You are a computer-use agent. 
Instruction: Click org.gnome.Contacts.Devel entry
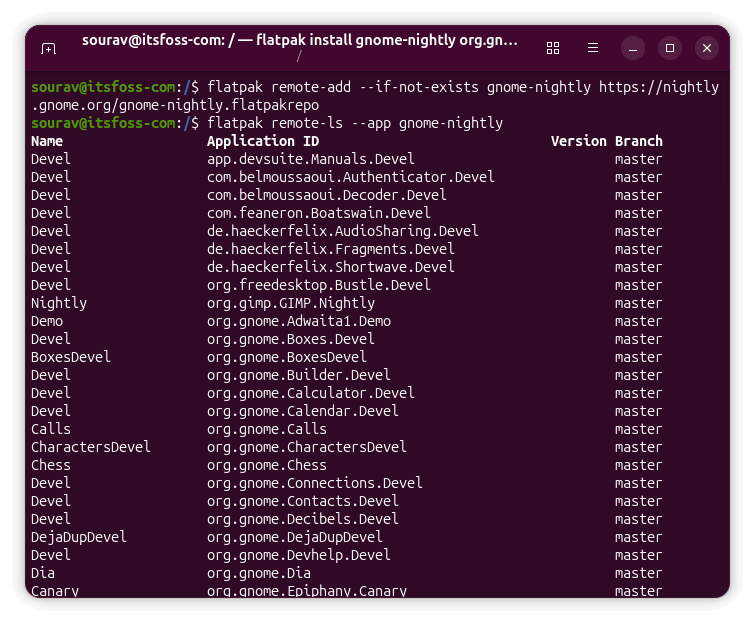click(303, 501)
